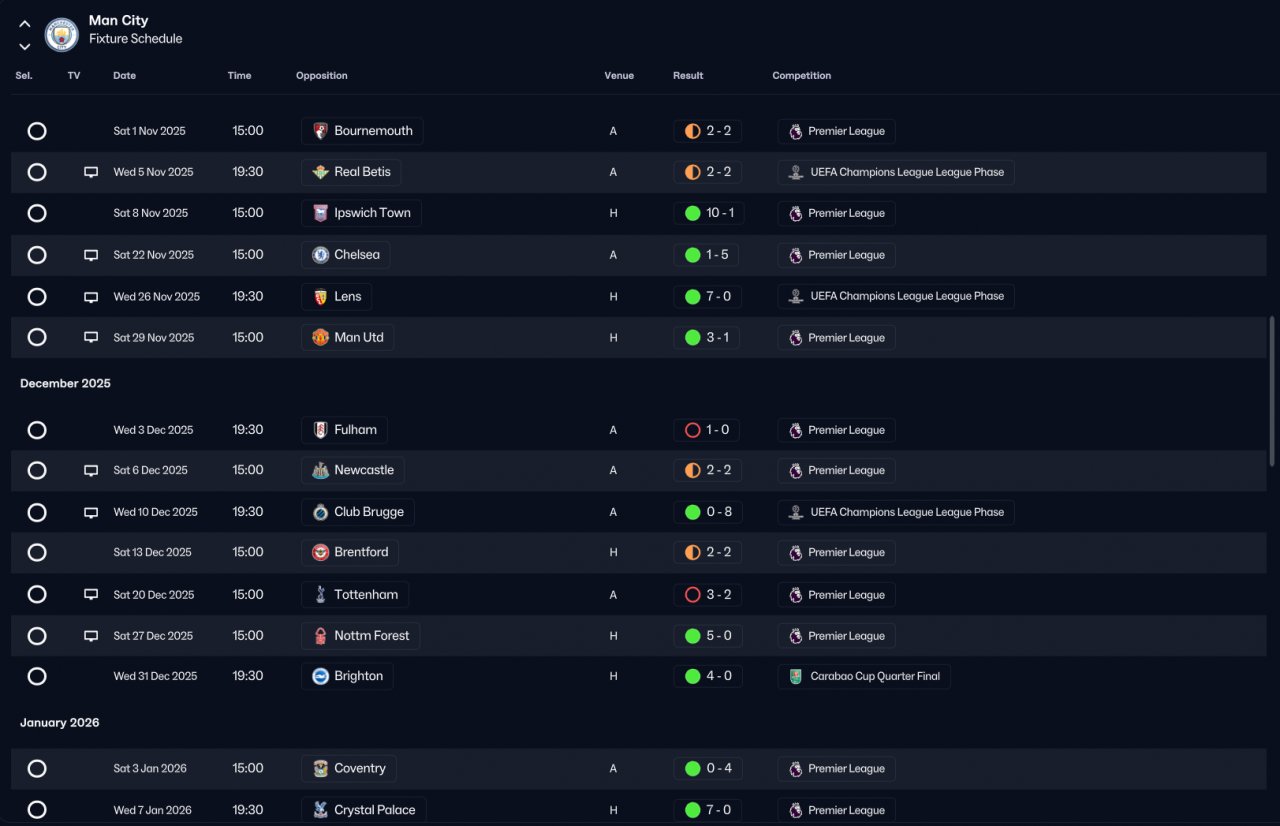Sort by Competition column header
The image size is (1280, 826).
pos(802,76)
